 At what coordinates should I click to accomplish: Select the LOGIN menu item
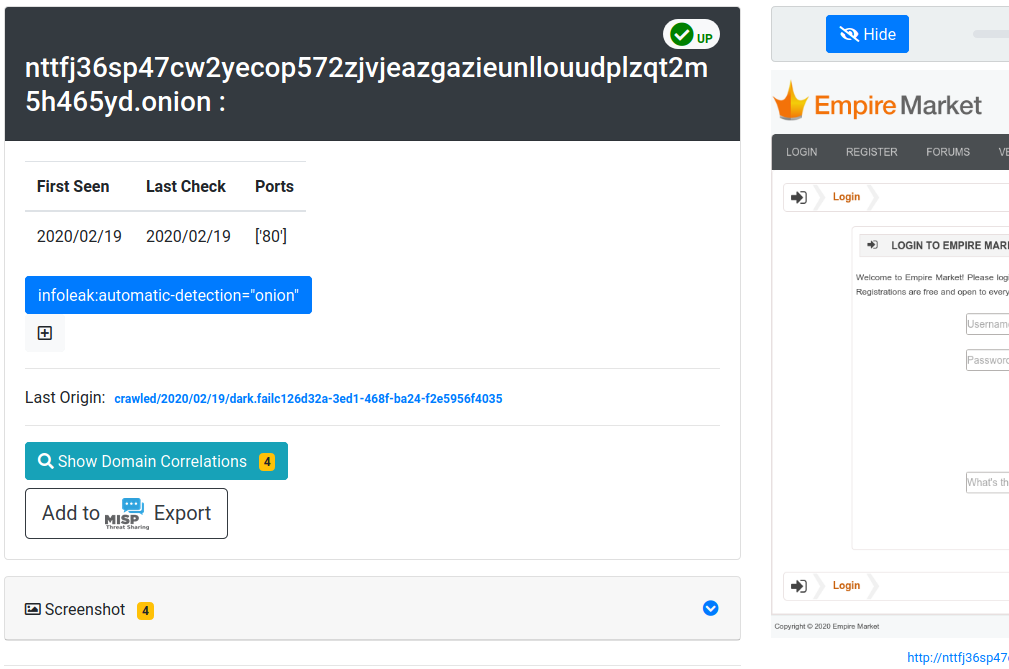click(801, 152)
